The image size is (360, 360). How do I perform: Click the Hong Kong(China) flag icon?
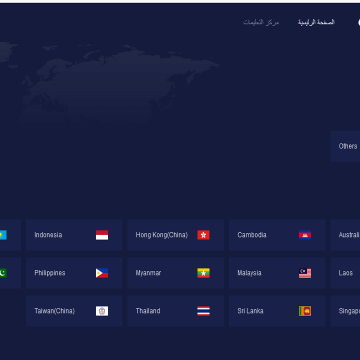[x=203, y=235]
